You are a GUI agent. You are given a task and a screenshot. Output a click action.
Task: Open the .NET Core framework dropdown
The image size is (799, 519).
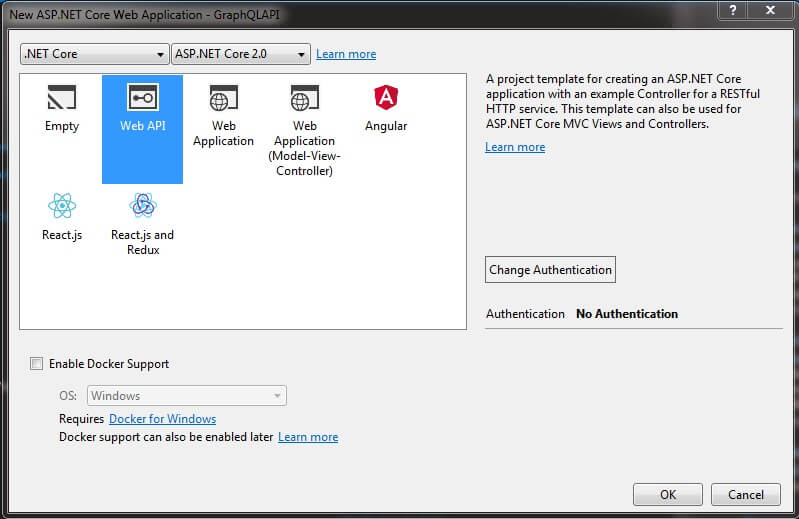coord(95,54)
